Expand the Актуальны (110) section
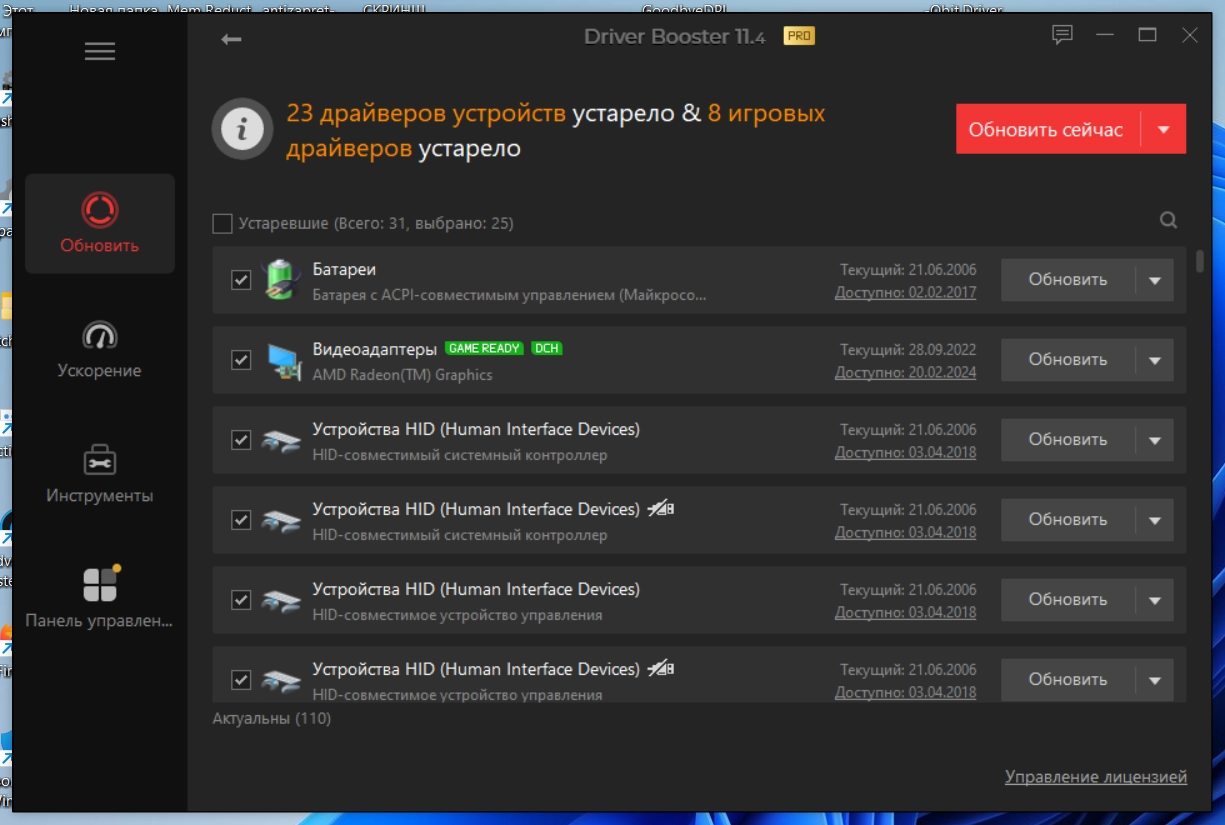The width and height of the screenshot is (1225, 825). 272,718
